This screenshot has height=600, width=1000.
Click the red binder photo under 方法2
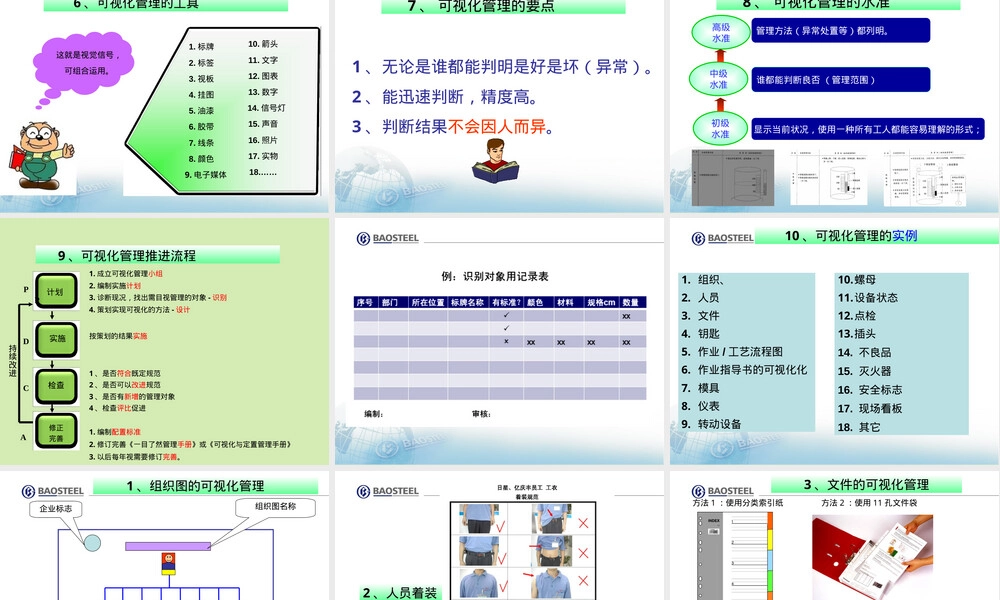[872, 557]
